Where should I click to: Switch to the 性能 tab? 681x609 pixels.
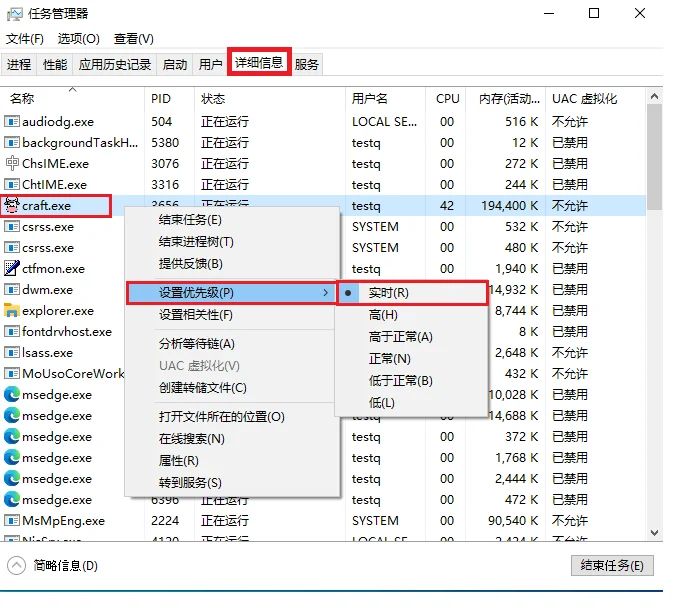click(x=55, y=64)
